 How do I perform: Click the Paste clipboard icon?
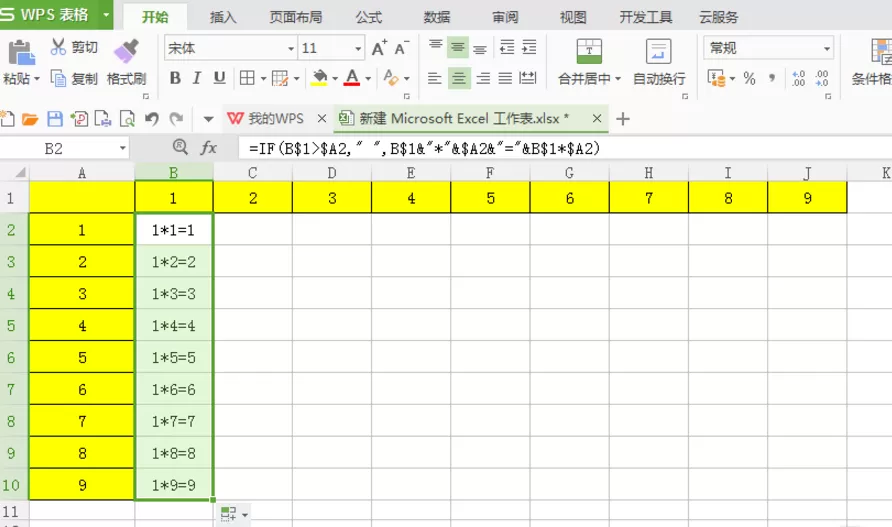coord(21,53)
